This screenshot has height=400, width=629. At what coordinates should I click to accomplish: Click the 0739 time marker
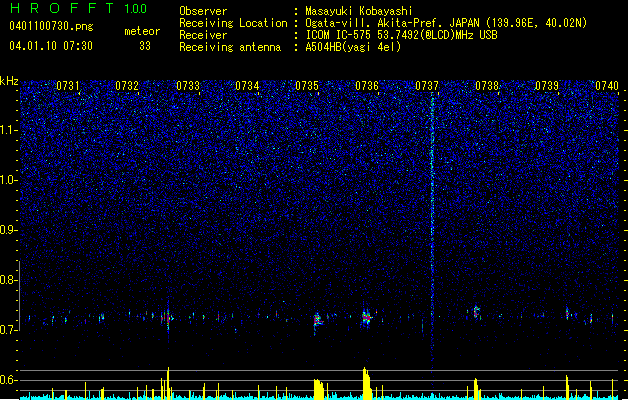point(547,86)
